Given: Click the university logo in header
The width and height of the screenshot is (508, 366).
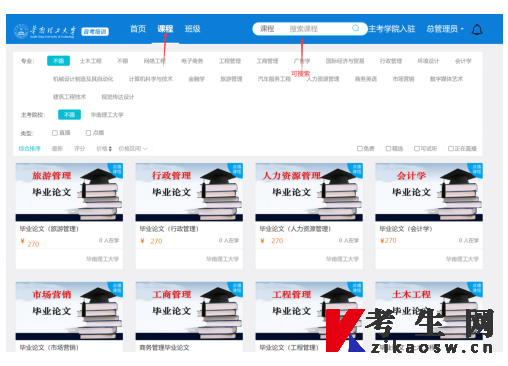Looking at the screenshot, I should 45,31.
